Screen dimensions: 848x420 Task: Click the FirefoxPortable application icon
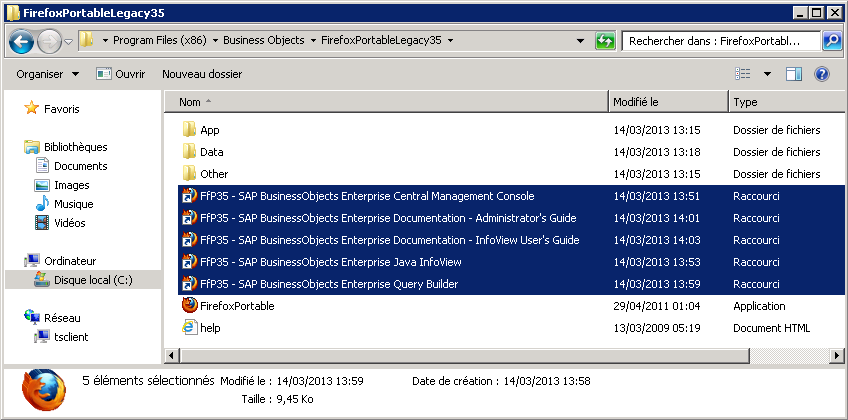pos(189,305)
